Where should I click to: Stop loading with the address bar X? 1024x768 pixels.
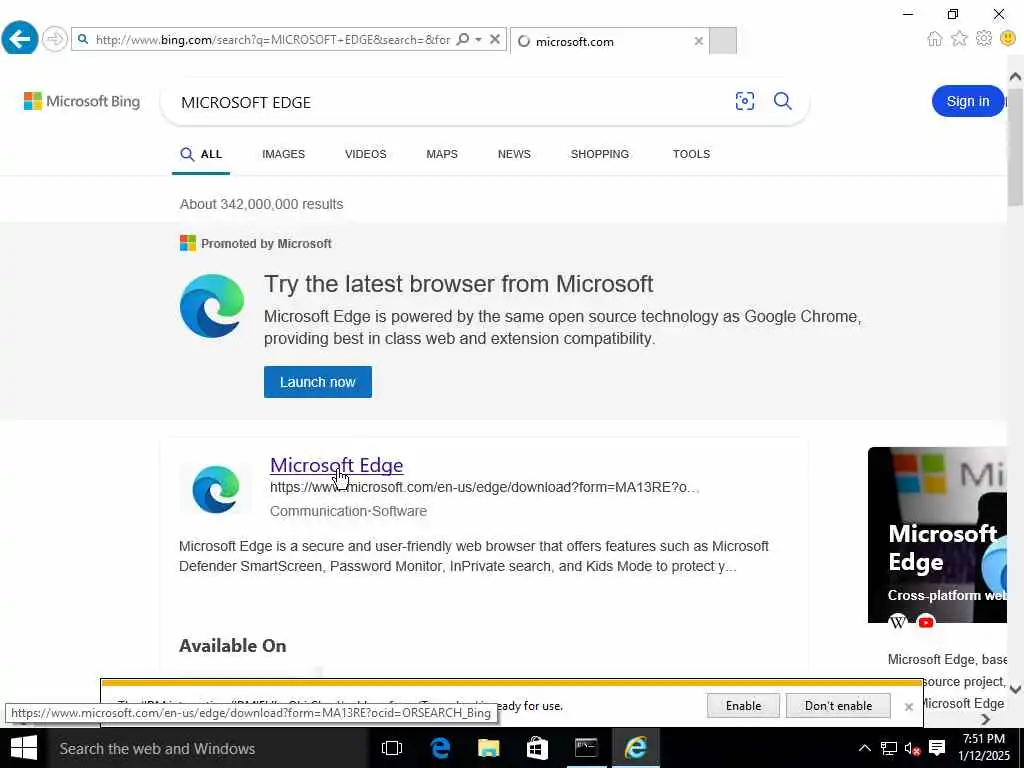tap(495, 40)
